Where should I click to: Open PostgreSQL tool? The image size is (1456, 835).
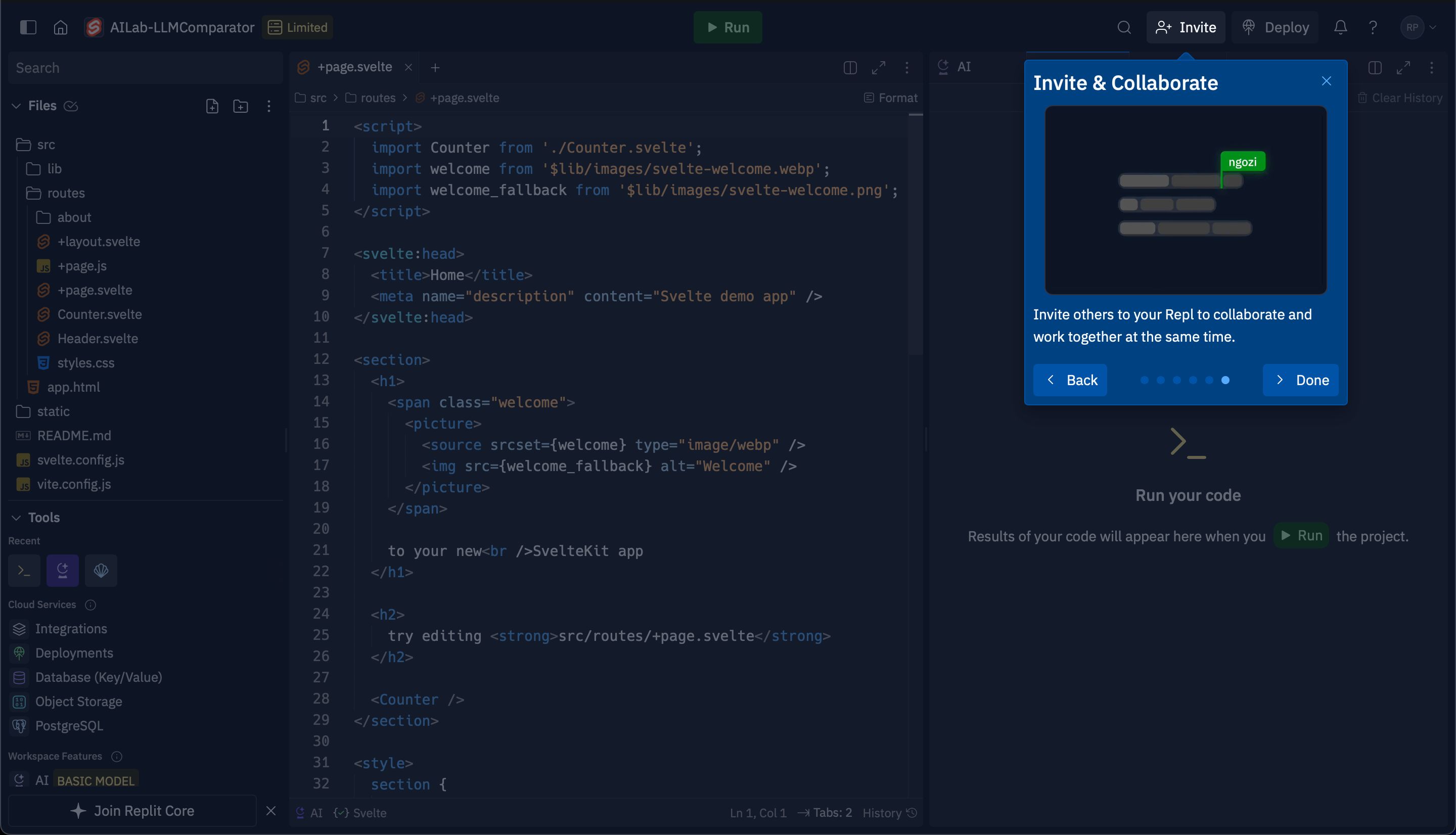69,725
